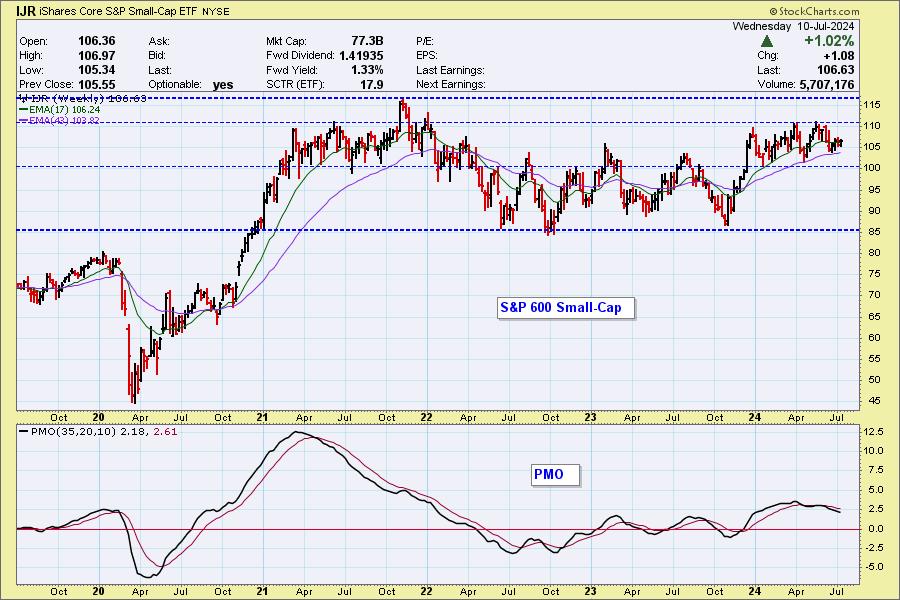Click the Fwd Dividend value 1.41935

[361, 56]
